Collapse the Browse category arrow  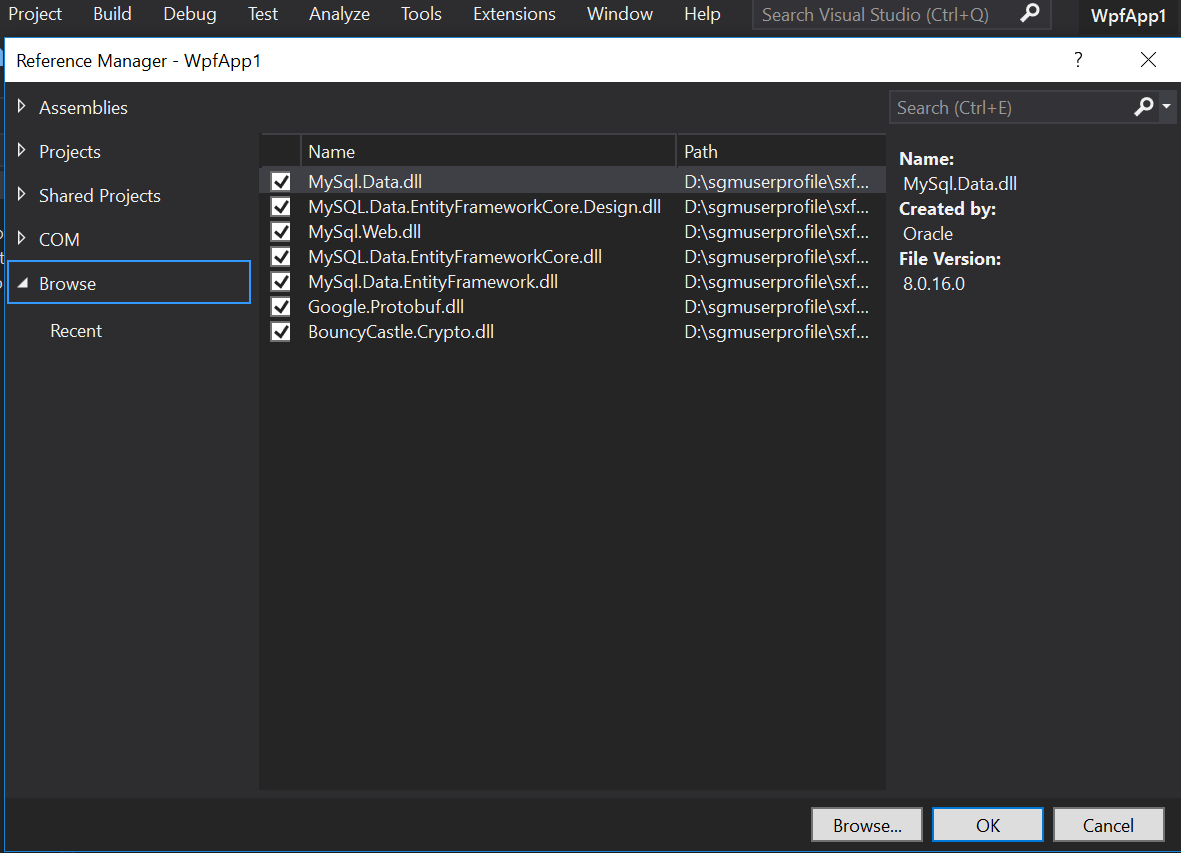tap(23, 283)
